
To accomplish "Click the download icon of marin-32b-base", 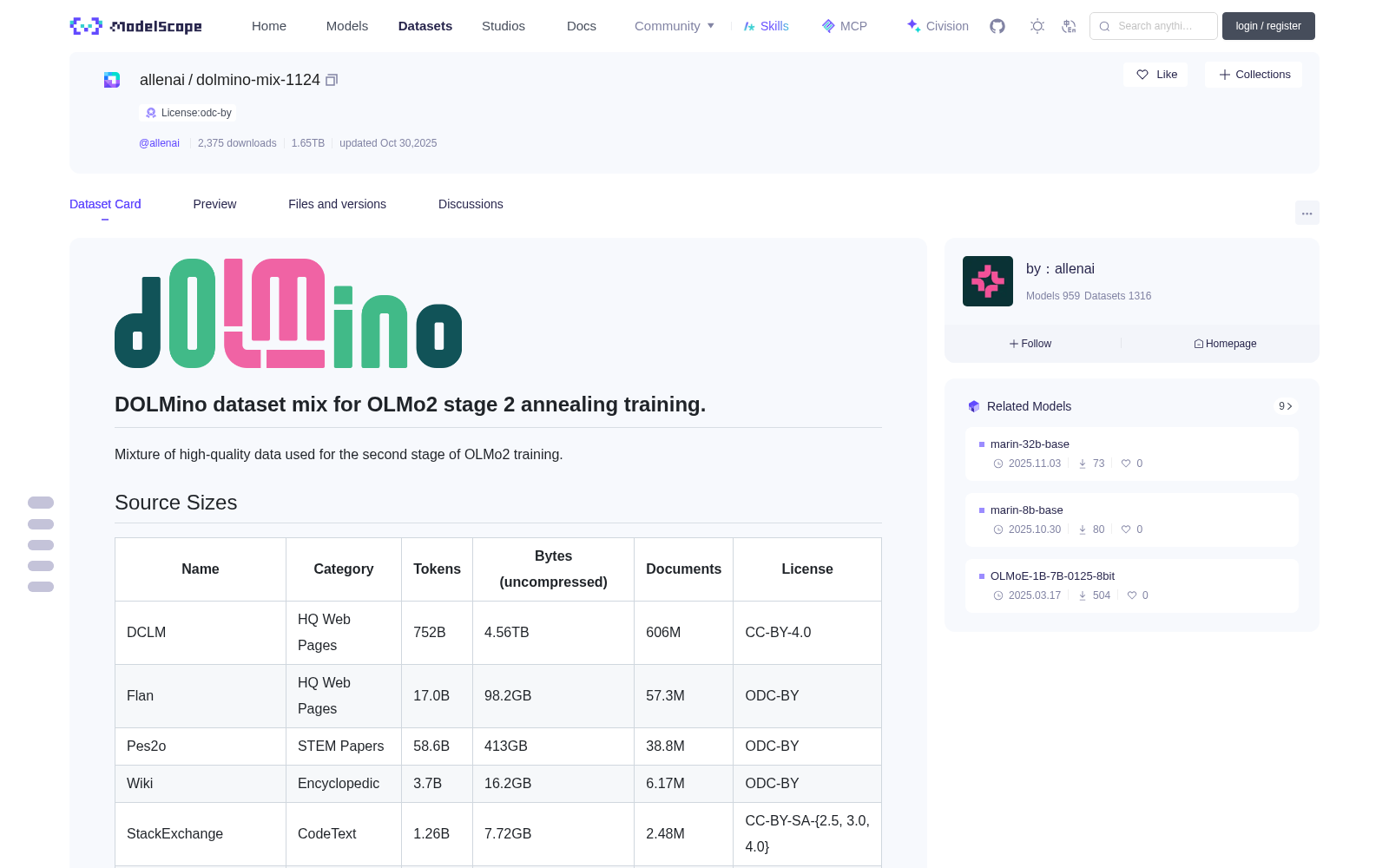I will tap(1083, 464).
